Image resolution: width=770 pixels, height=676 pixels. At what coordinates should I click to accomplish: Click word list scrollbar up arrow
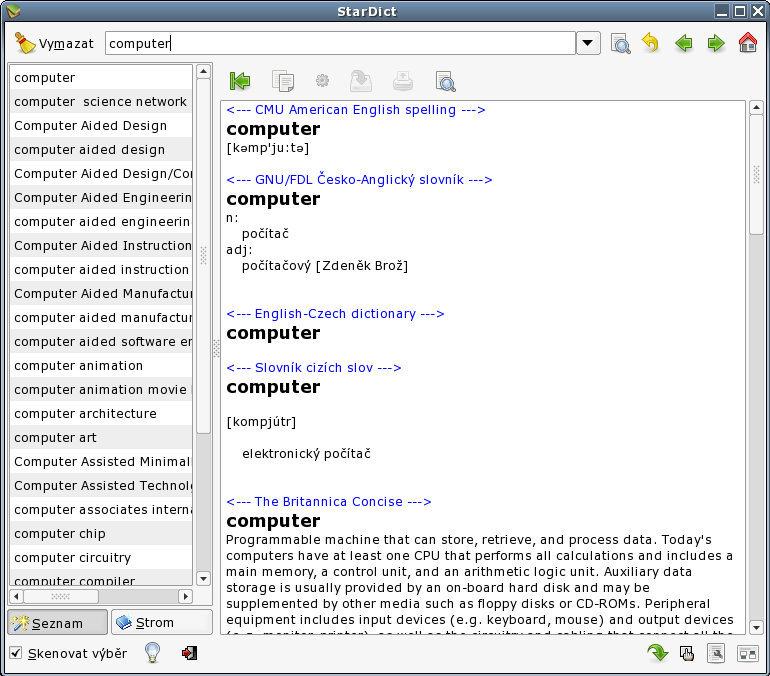tap(203, 72)
